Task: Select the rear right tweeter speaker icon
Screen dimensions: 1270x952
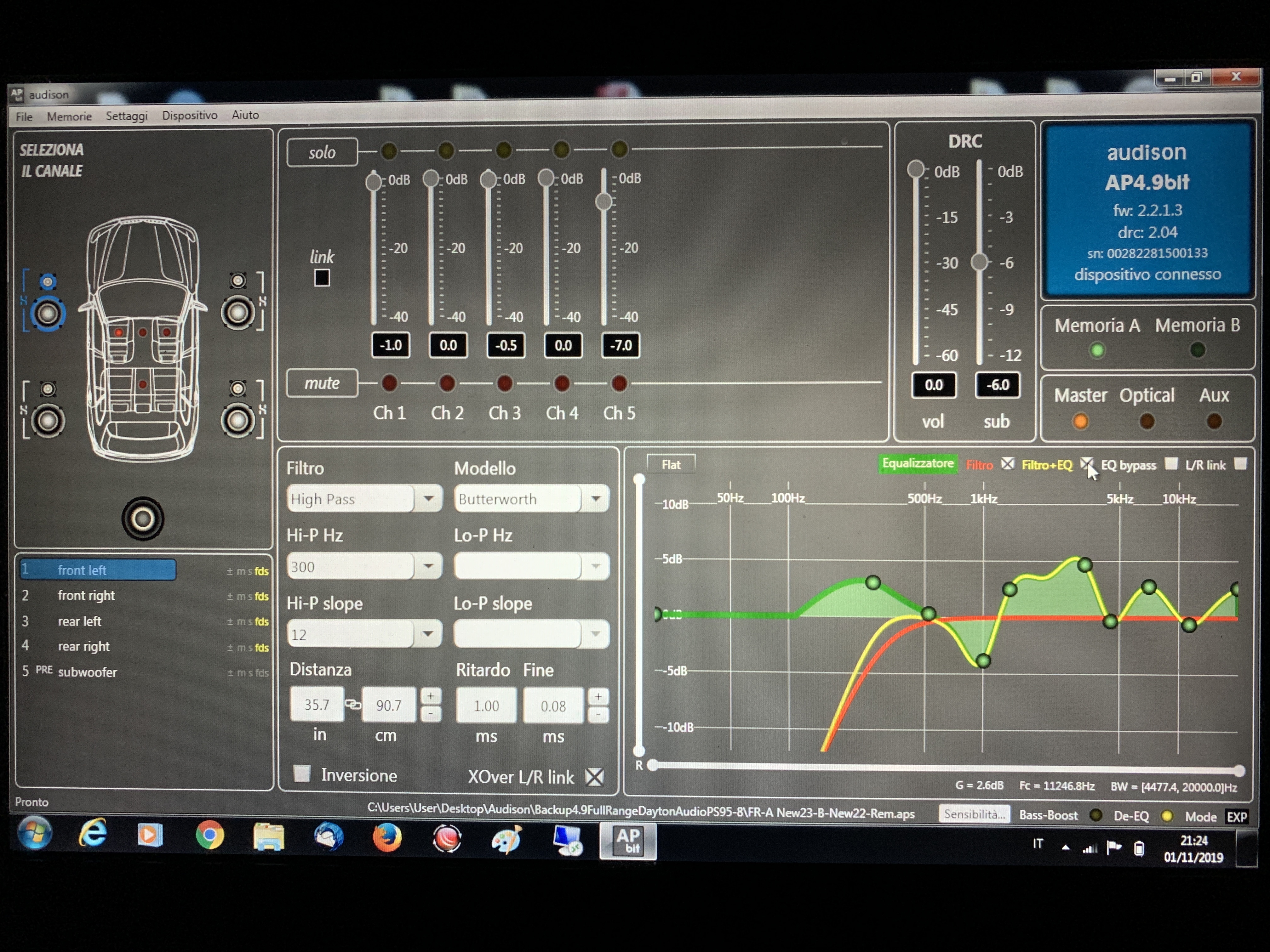Action: 238,388
